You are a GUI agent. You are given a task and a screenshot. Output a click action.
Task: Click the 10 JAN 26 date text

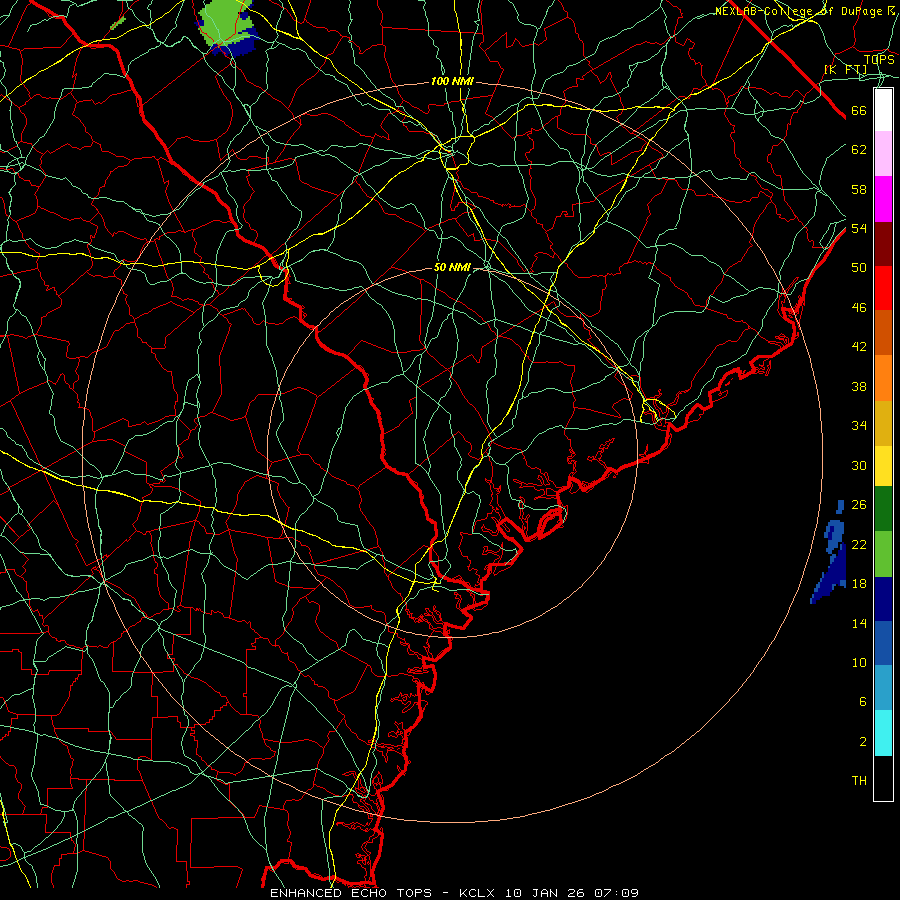pyautogui.click(x=545, y=893)
